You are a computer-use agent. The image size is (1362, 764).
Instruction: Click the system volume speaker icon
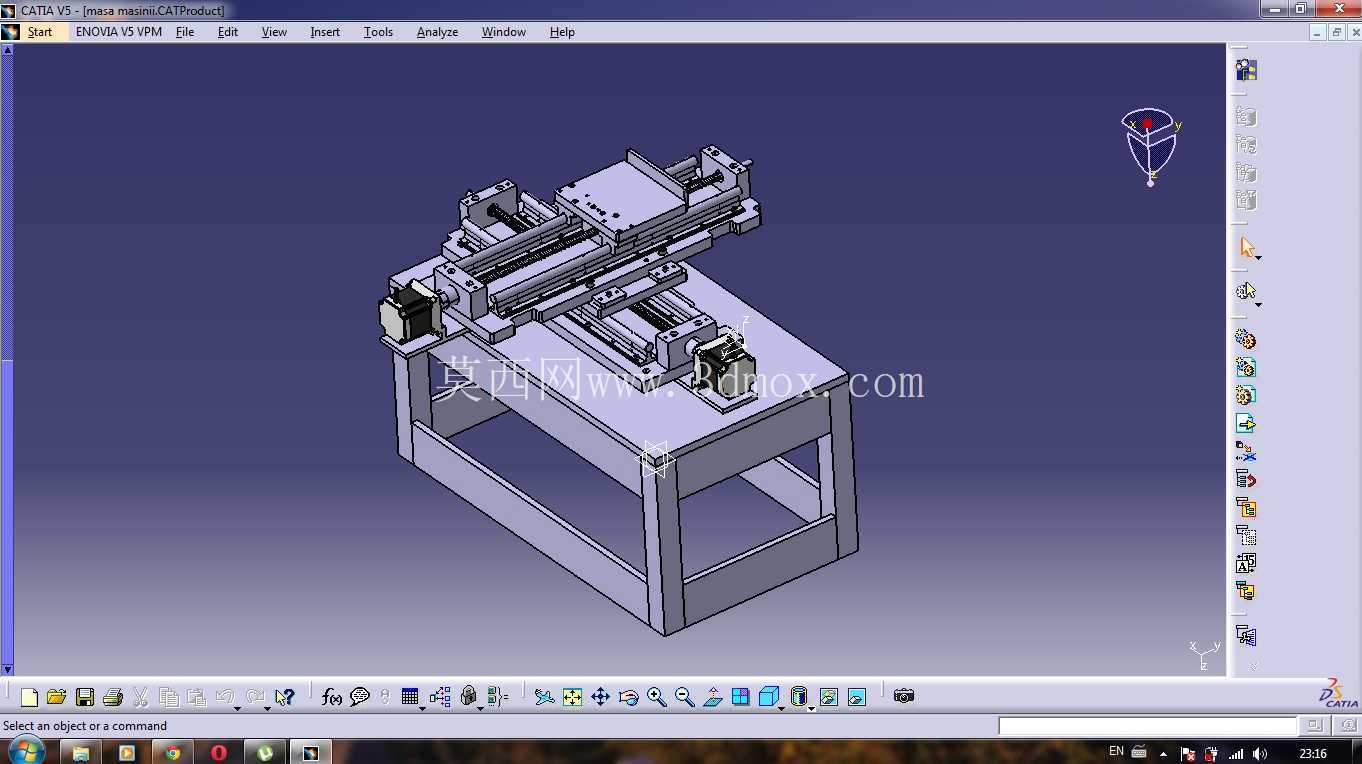point(1260,753)
